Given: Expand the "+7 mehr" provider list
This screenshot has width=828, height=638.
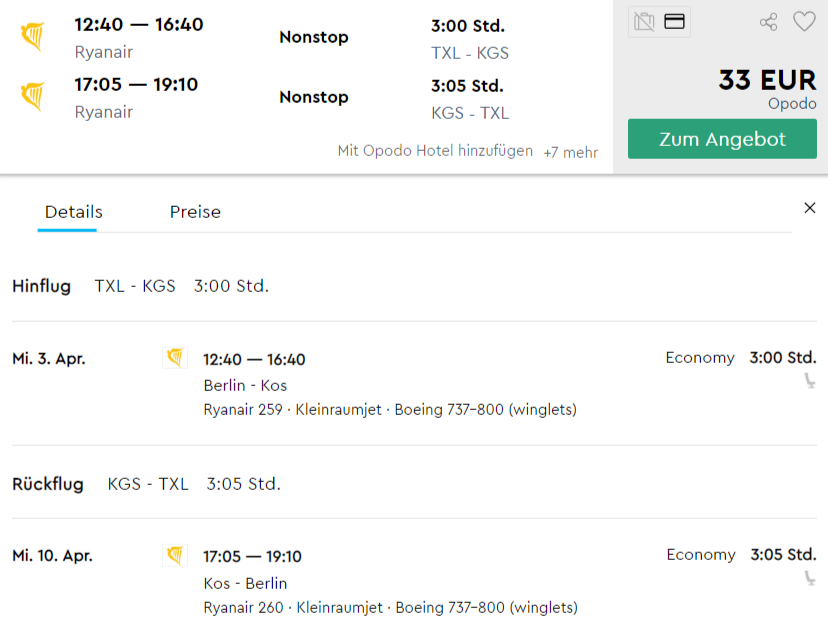Looking at the screenshot, I should [x=570, y=153].
